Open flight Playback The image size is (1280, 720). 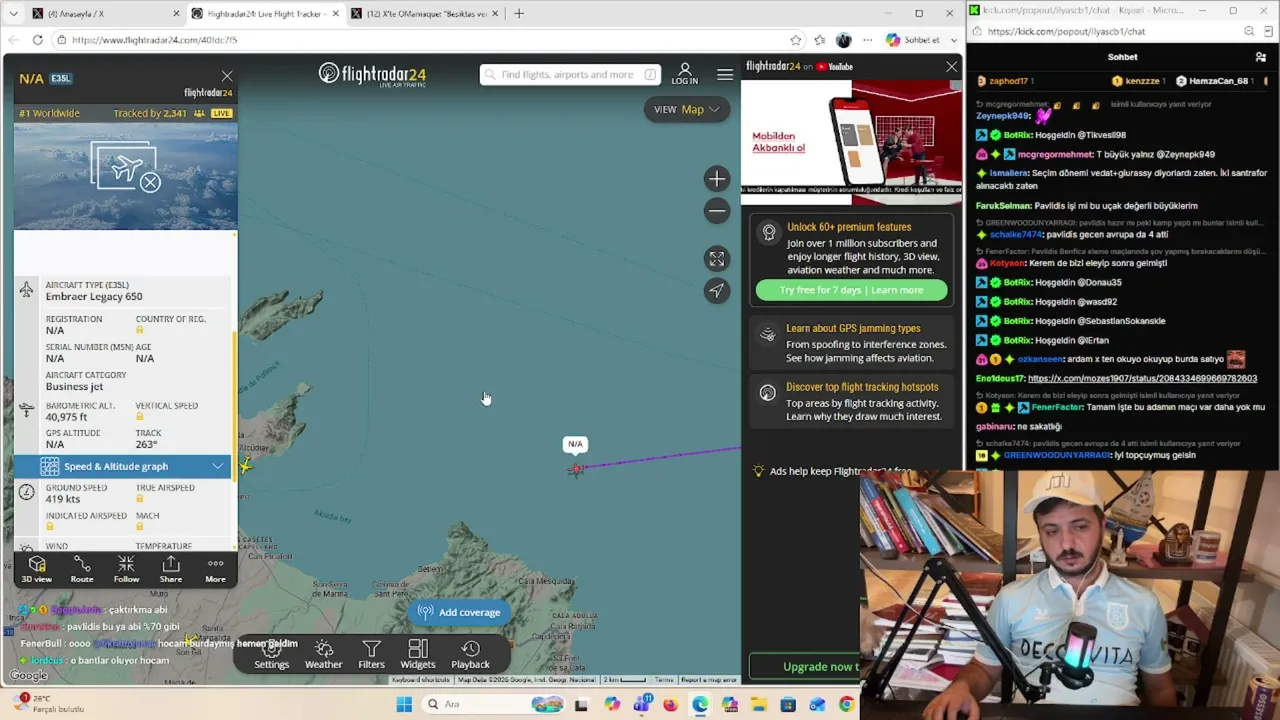click(470, 655)
